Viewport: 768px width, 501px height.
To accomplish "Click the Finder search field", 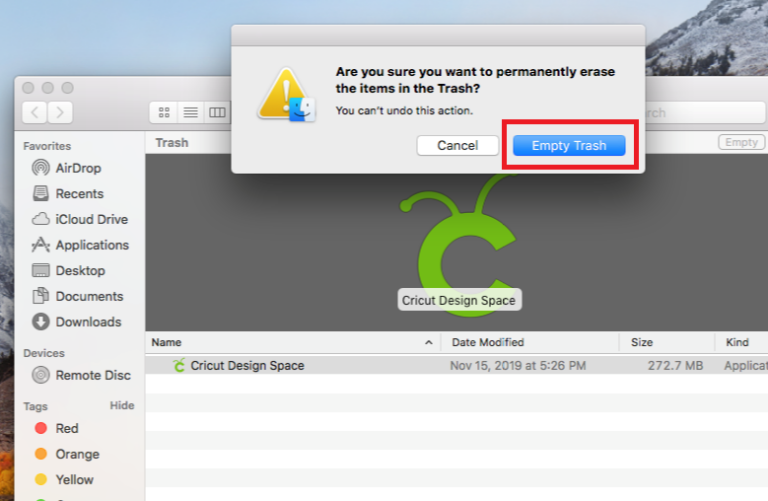I will coord(705,113).
